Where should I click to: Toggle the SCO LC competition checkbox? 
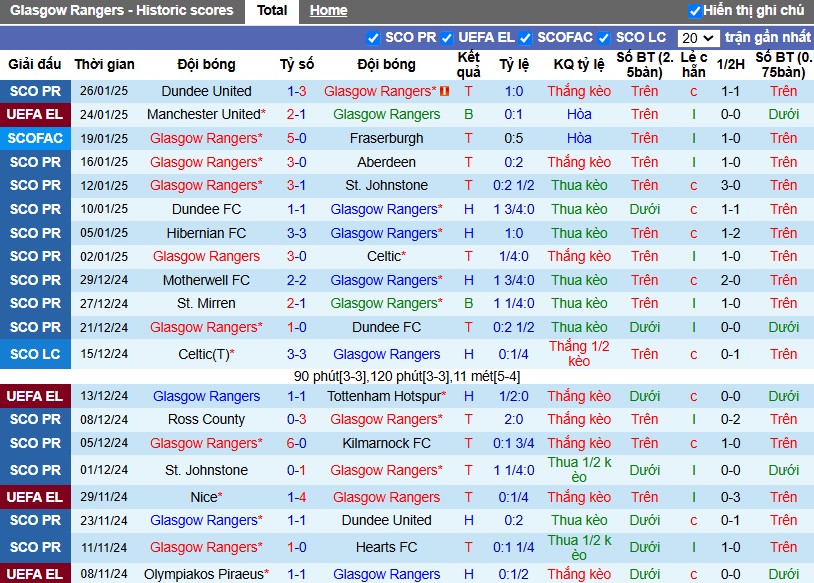603,38
